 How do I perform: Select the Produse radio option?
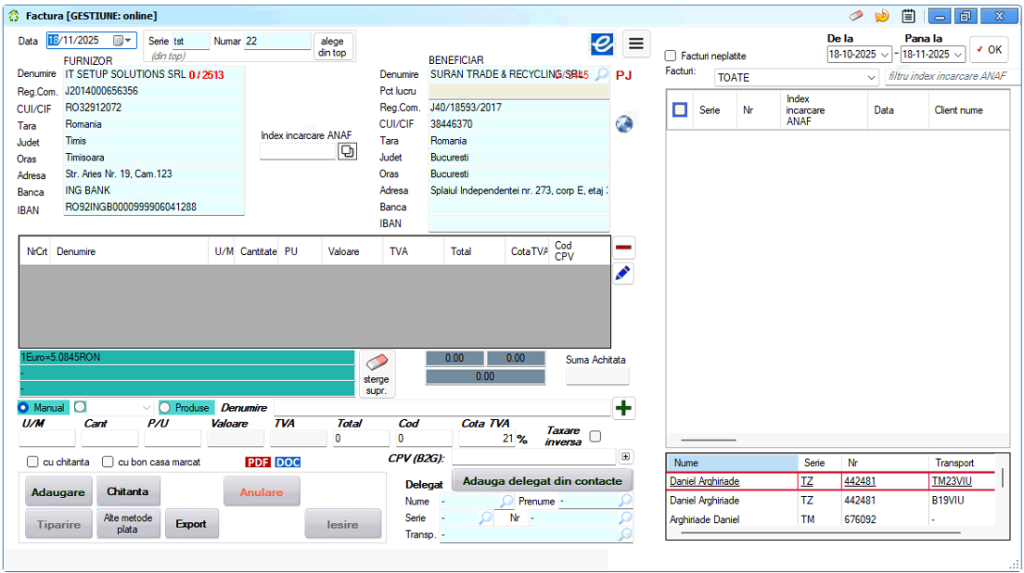click(165, 408)
